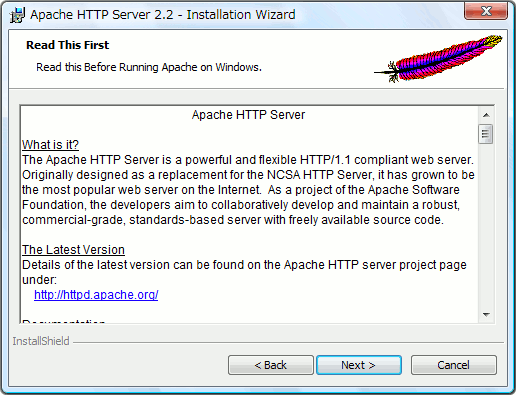Click the 'Read This First' header

68,45
